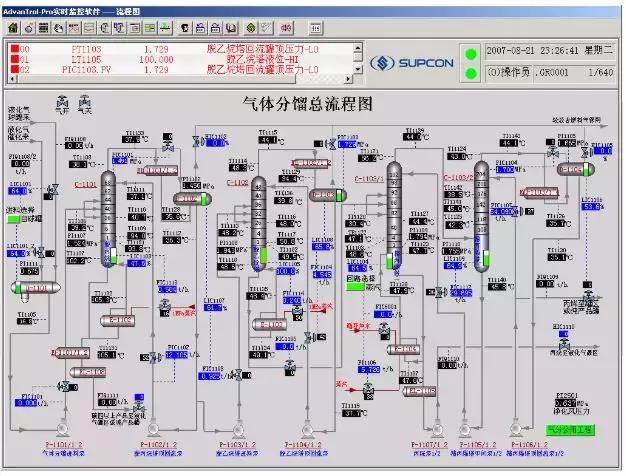Viewport: 626px width, 476px height.
Task: Click the greyed checkmark toolbar icon
Action: point(266,28)
